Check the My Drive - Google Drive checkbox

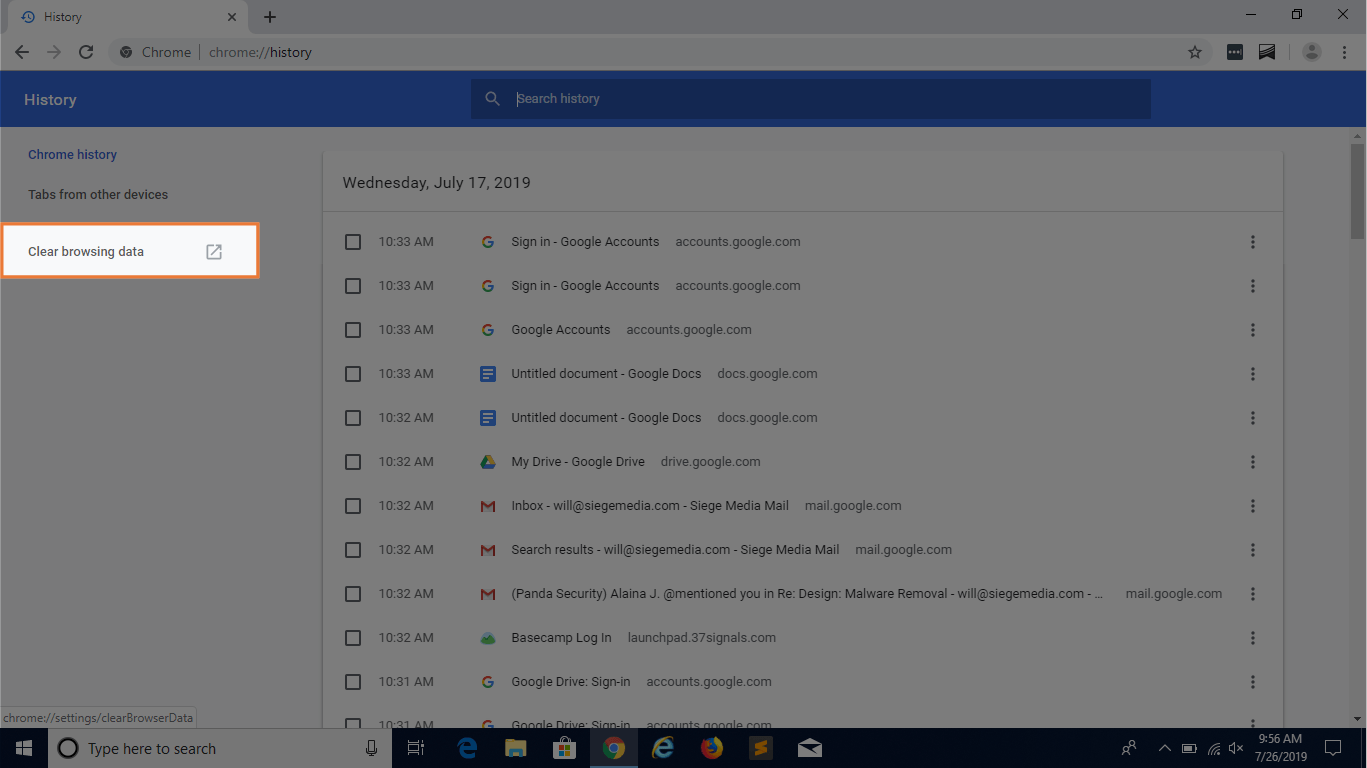point(353,462)
